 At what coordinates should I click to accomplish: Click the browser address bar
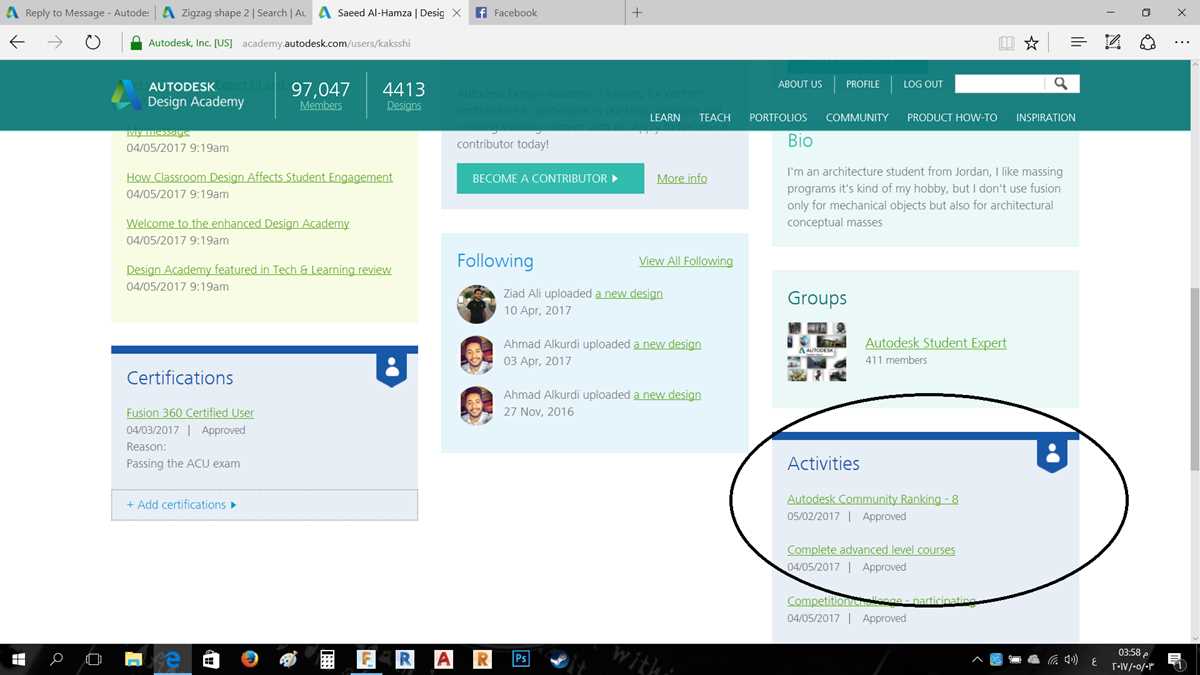pos(560,43)
